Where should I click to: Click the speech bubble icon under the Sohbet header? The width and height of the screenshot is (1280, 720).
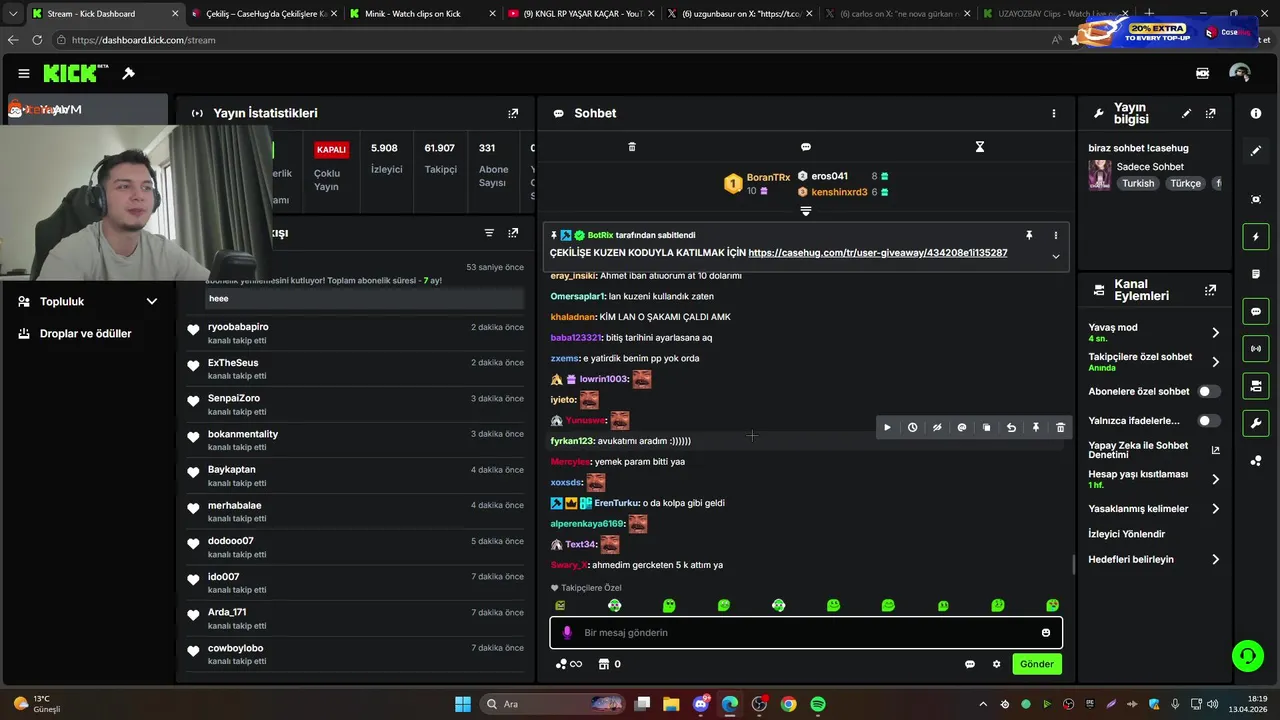(x=806, y=147)
